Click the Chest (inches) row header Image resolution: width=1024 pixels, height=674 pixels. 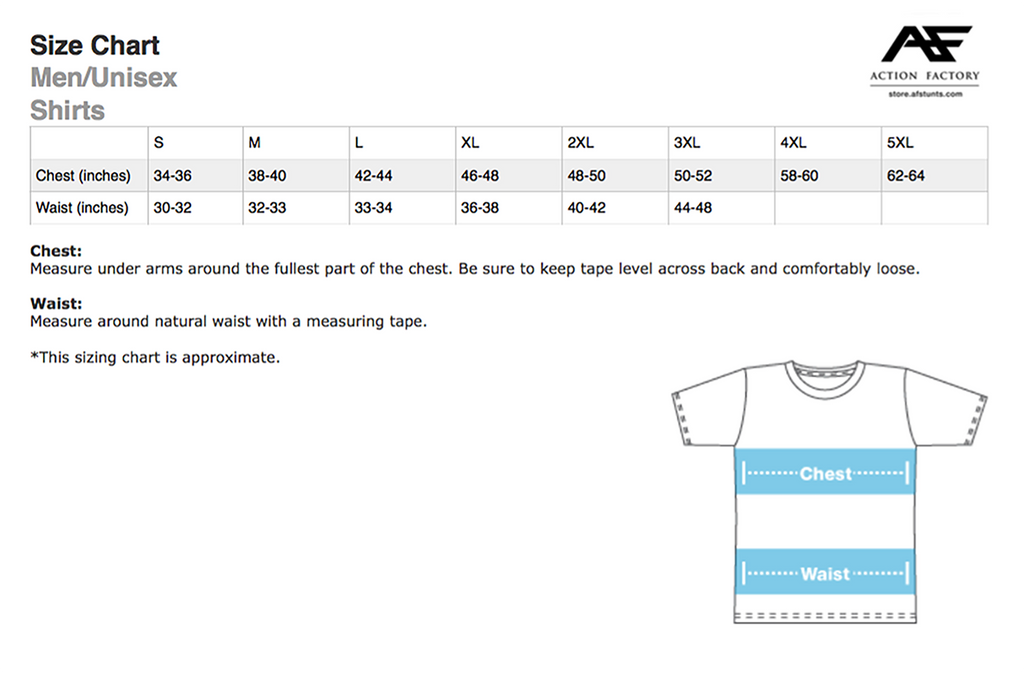coord(83,176)
